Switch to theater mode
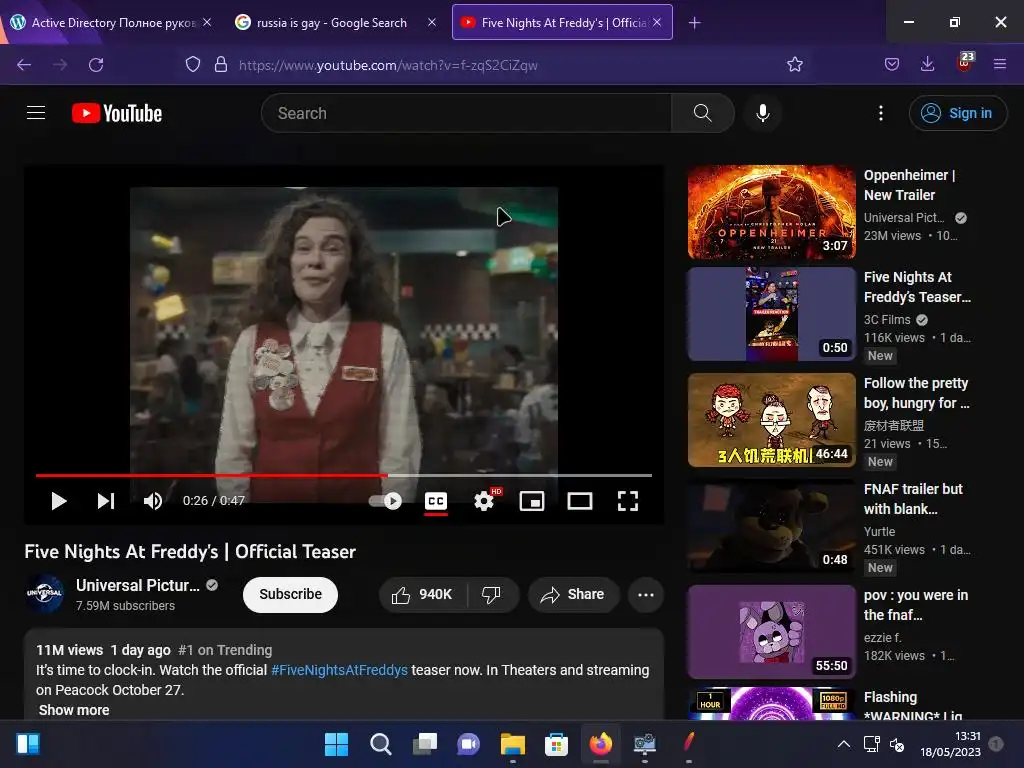The image size is (1024, 768). (580, 501)
